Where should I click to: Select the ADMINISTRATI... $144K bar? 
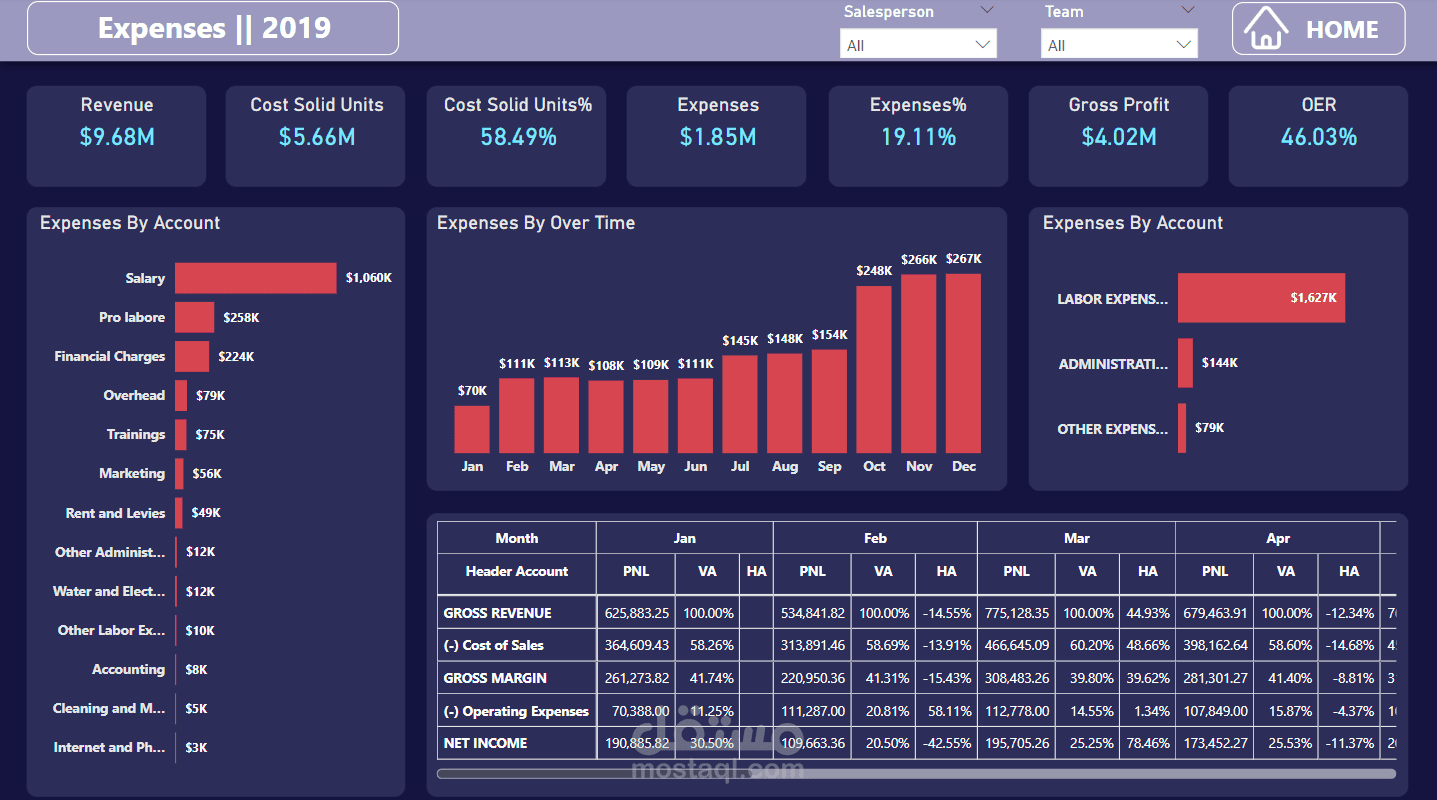pyautogui.click(x=1185, y=363)
